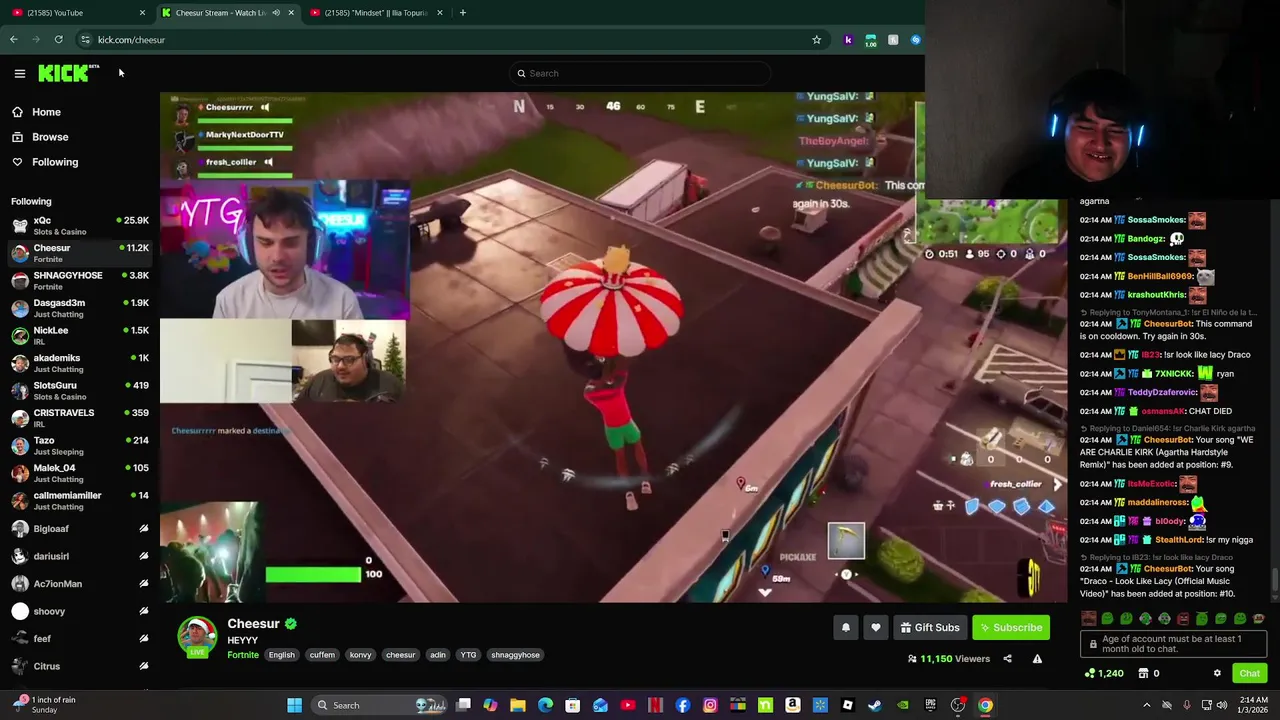Focus the Kick search field
1280x720 pixels.
(640, 73)
